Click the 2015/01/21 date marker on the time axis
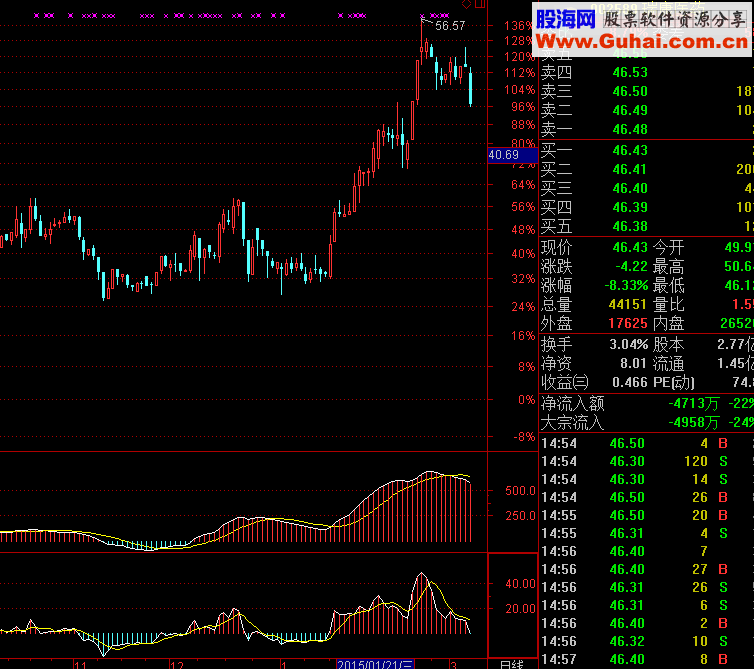Screen dimensions: 754x669 [x=375, y=664]
